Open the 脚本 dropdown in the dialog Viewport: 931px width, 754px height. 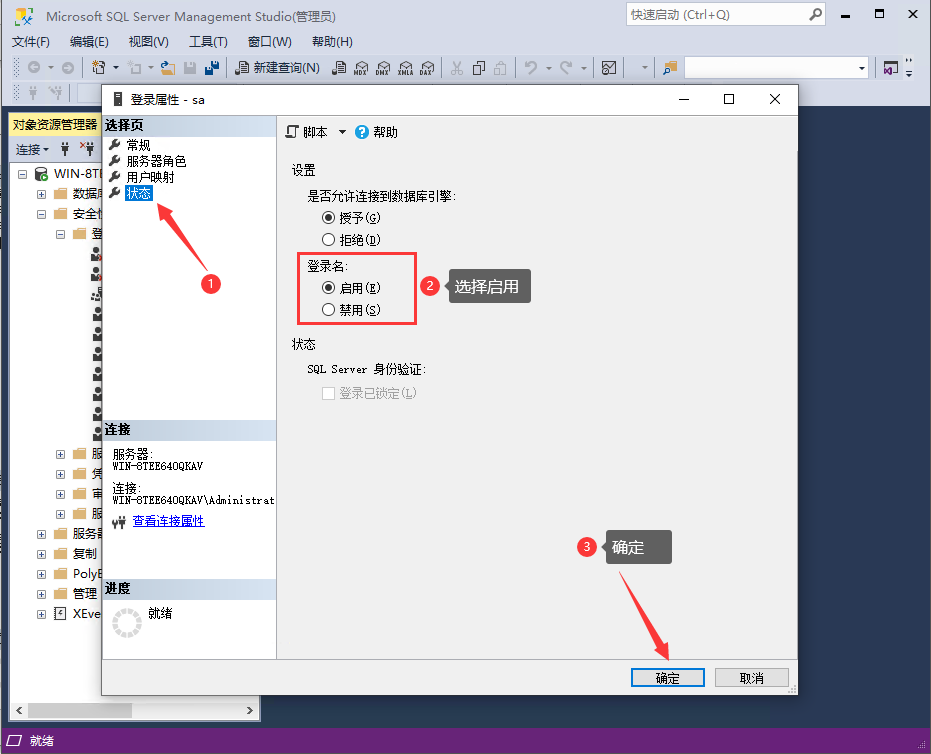(x=344, y=131)
